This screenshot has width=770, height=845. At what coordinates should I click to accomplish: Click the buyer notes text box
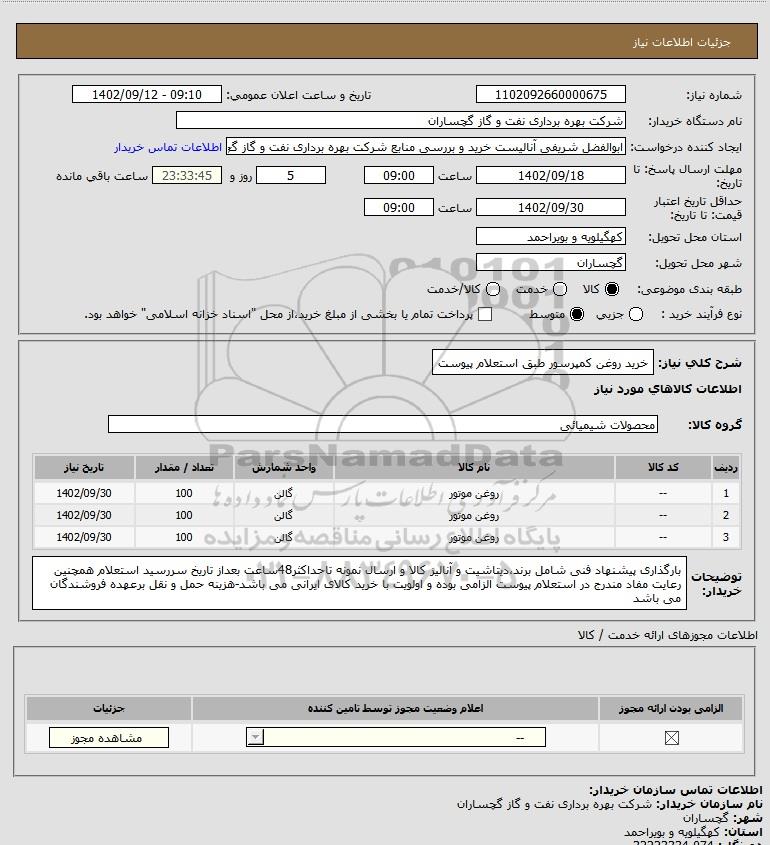pos(359,584)
